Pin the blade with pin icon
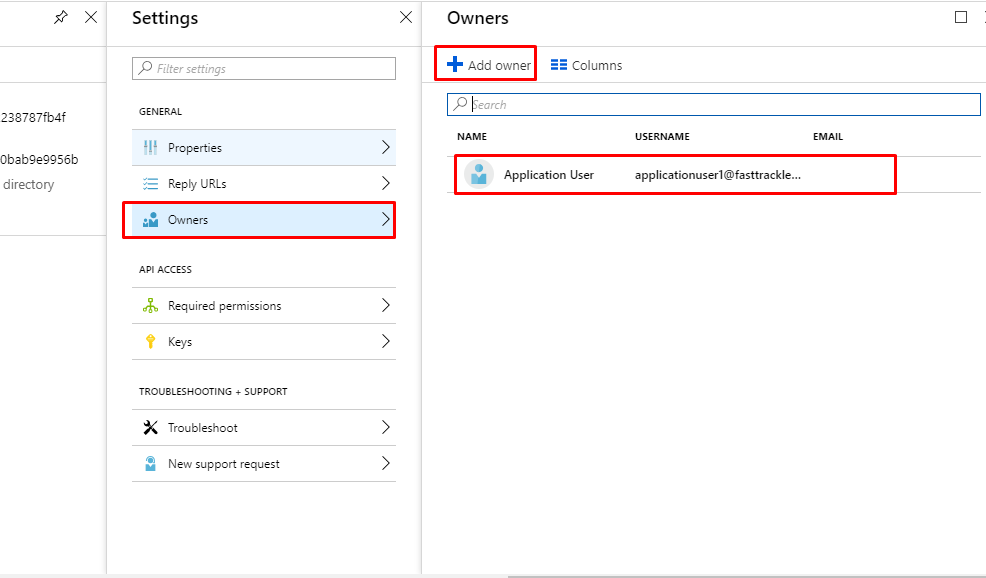 [60, 18]
